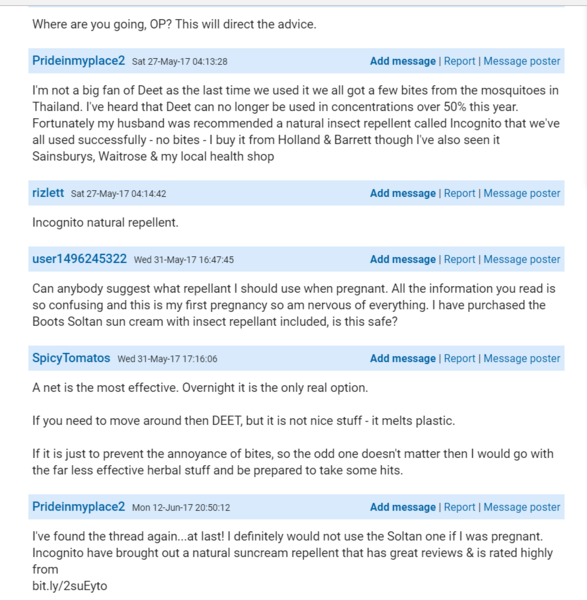Add message on SpicyTomatos's post
Screen dimensions: 587x600
click(x=403, y=359)
